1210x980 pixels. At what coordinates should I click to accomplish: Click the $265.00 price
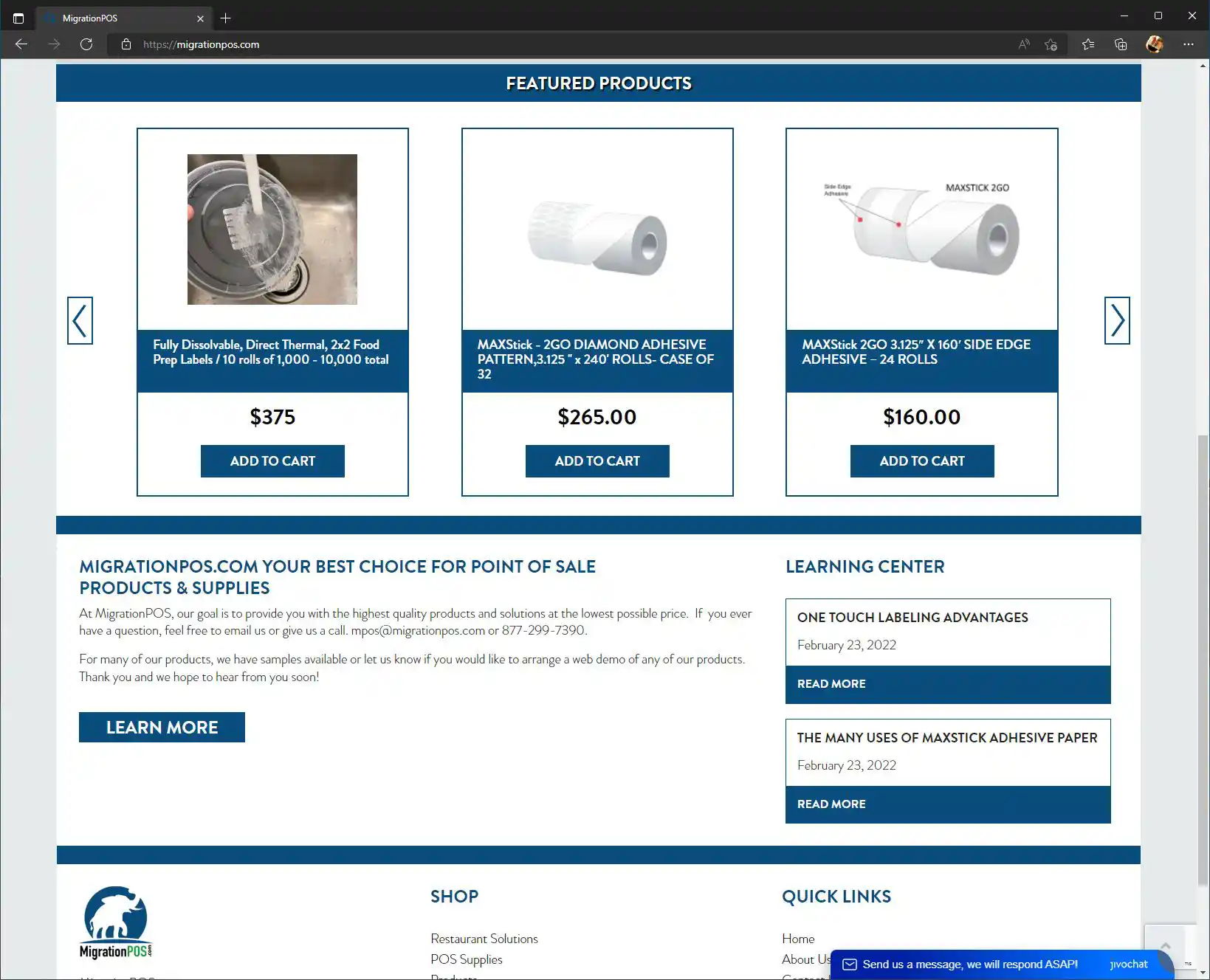tap(597, 417)
